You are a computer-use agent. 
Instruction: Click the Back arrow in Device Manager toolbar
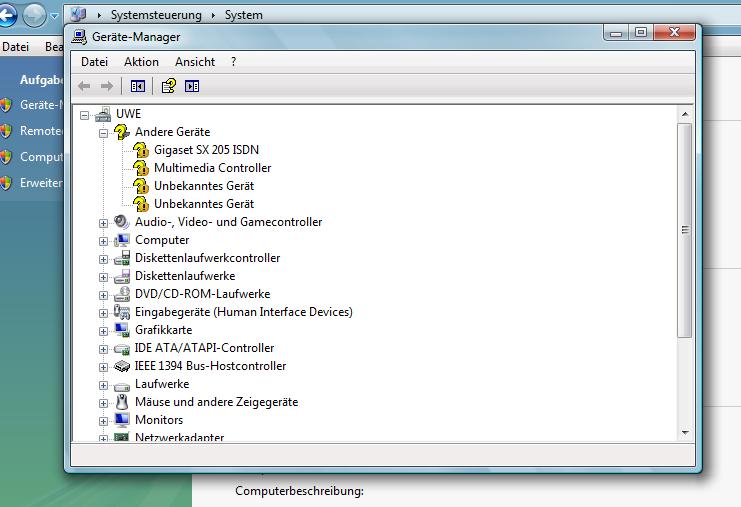(84, 86)
